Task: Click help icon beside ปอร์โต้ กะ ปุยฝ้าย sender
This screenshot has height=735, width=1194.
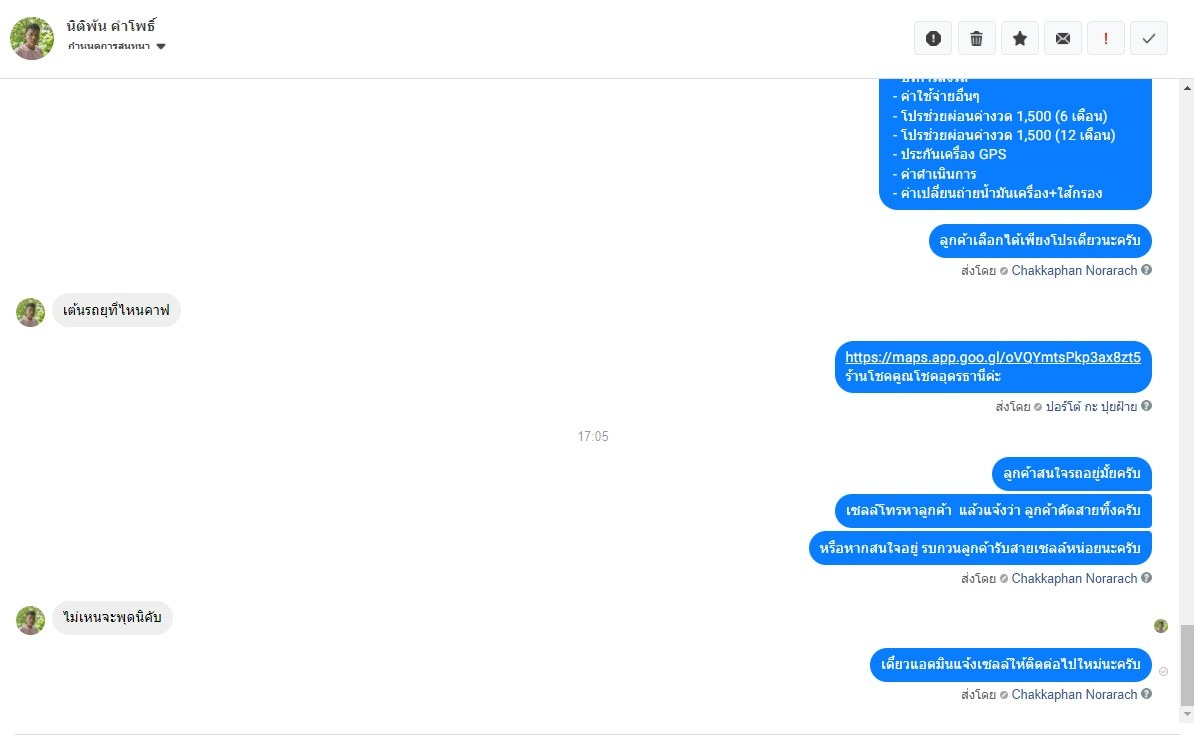Action: (1146, 406)
